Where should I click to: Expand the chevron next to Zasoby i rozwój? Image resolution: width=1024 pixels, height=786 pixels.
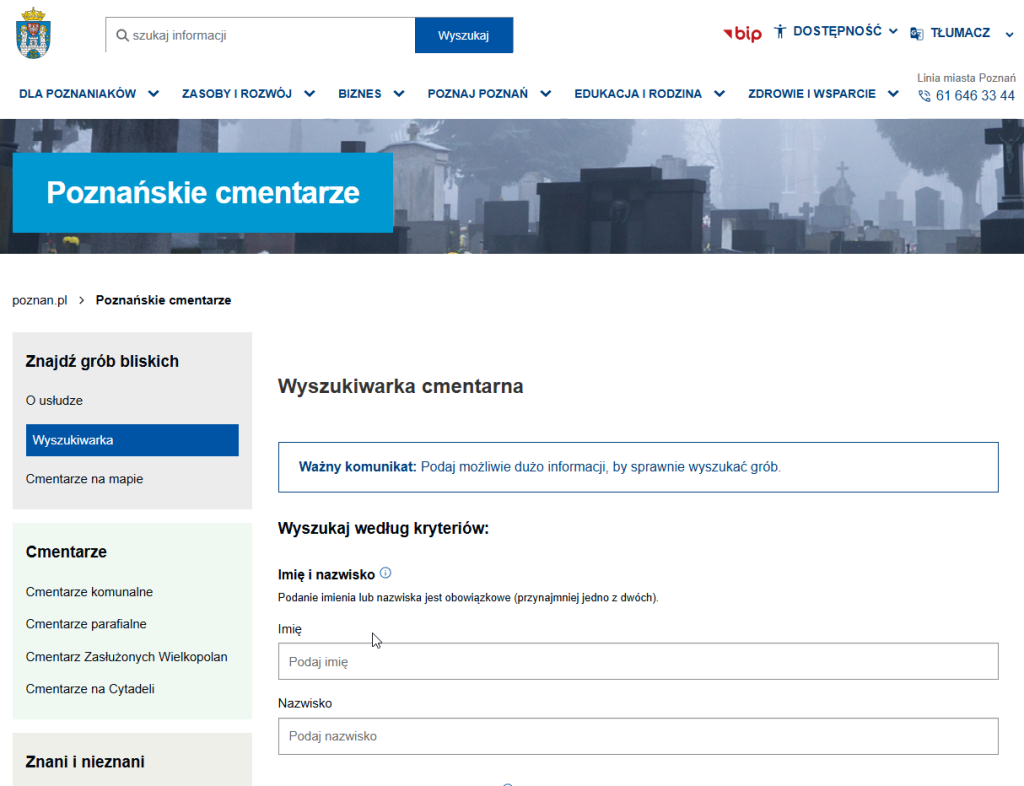click(x=310, y=94)
